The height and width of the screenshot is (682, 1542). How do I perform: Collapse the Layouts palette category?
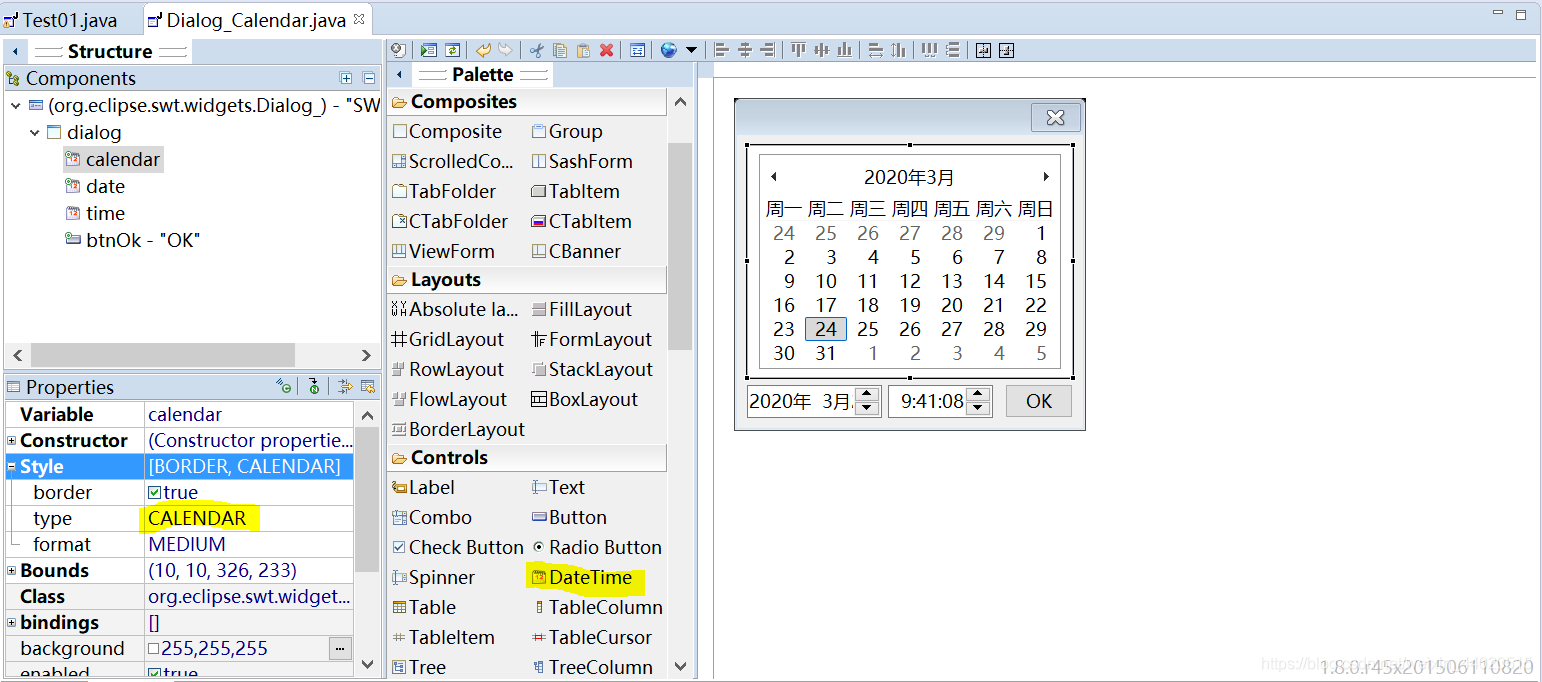(527, 279)
